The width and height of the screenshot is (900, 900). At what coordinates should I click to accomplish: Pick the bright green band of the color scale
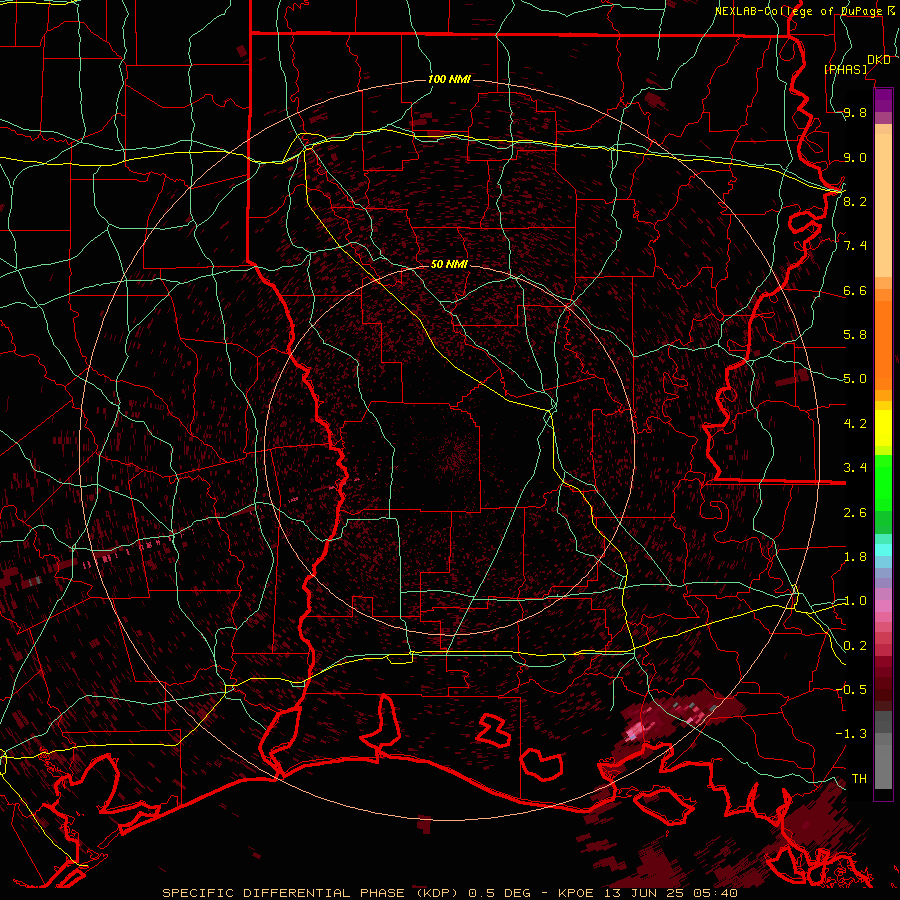(x=883, y=482)
